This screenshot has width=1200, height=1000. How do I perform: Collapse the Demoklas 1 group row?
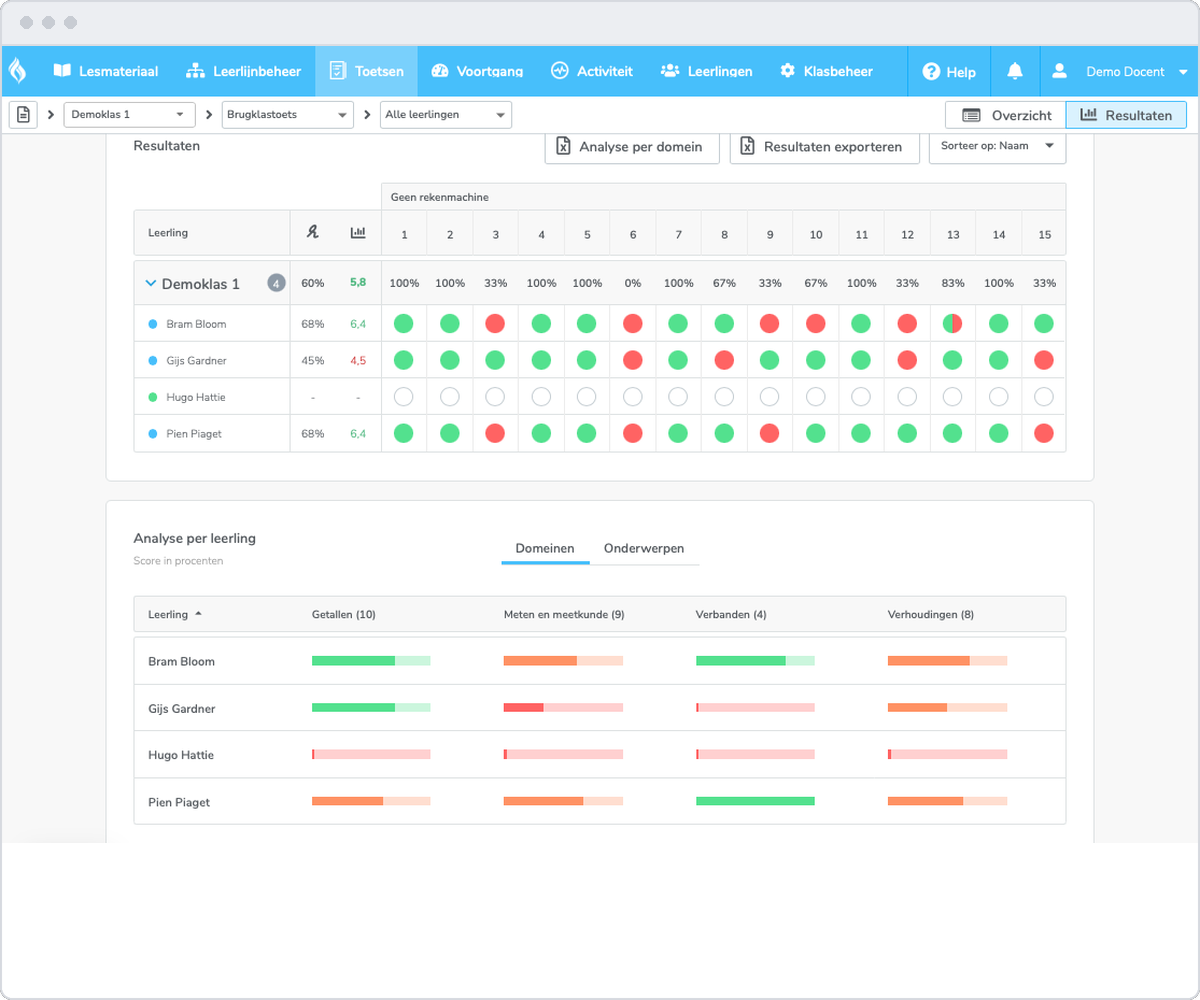click(151, 283)
